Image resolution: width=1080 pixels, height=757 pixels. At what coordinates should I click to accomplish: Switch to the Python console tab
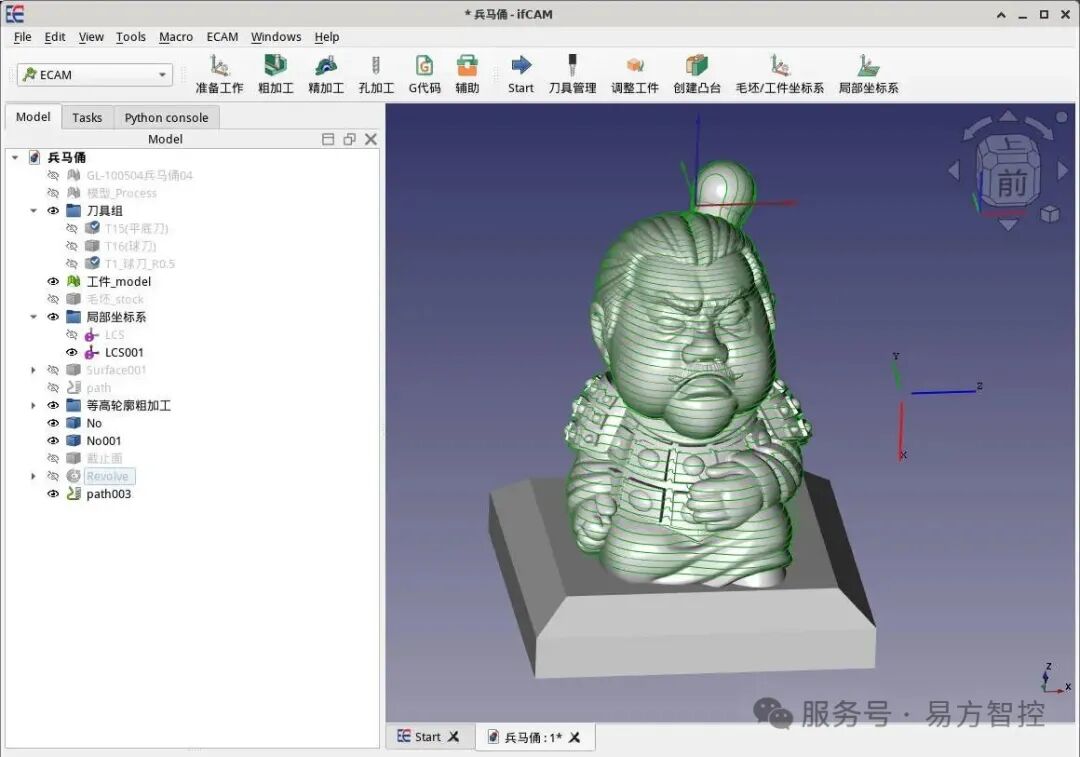pyautogui.click(x=166, y=118)
